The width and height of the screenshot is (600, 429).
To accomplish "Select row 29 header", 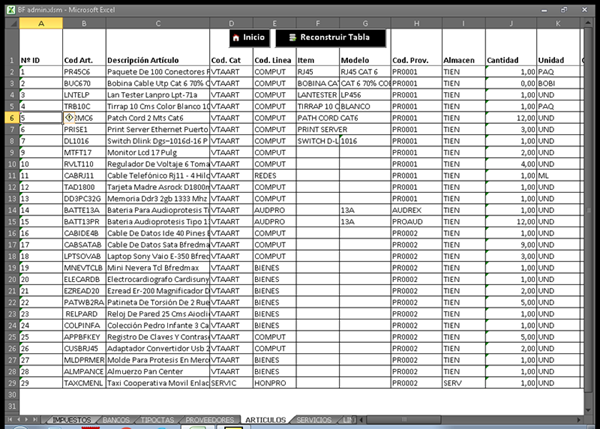I will click(12, 383).
